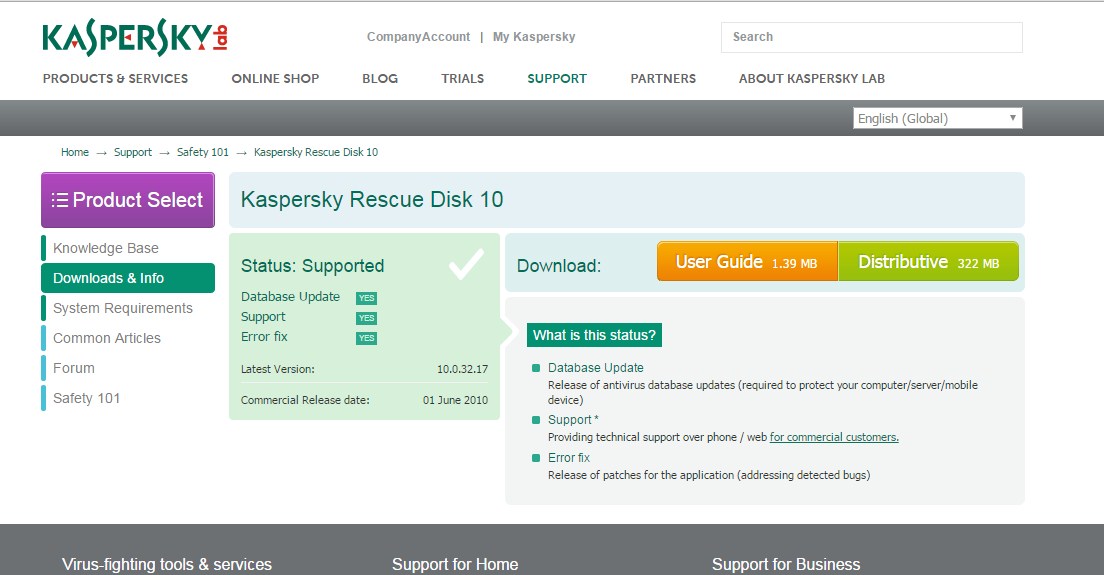Click the CompanyAccount link
The image size is (1104, 575).
[418, 37]
